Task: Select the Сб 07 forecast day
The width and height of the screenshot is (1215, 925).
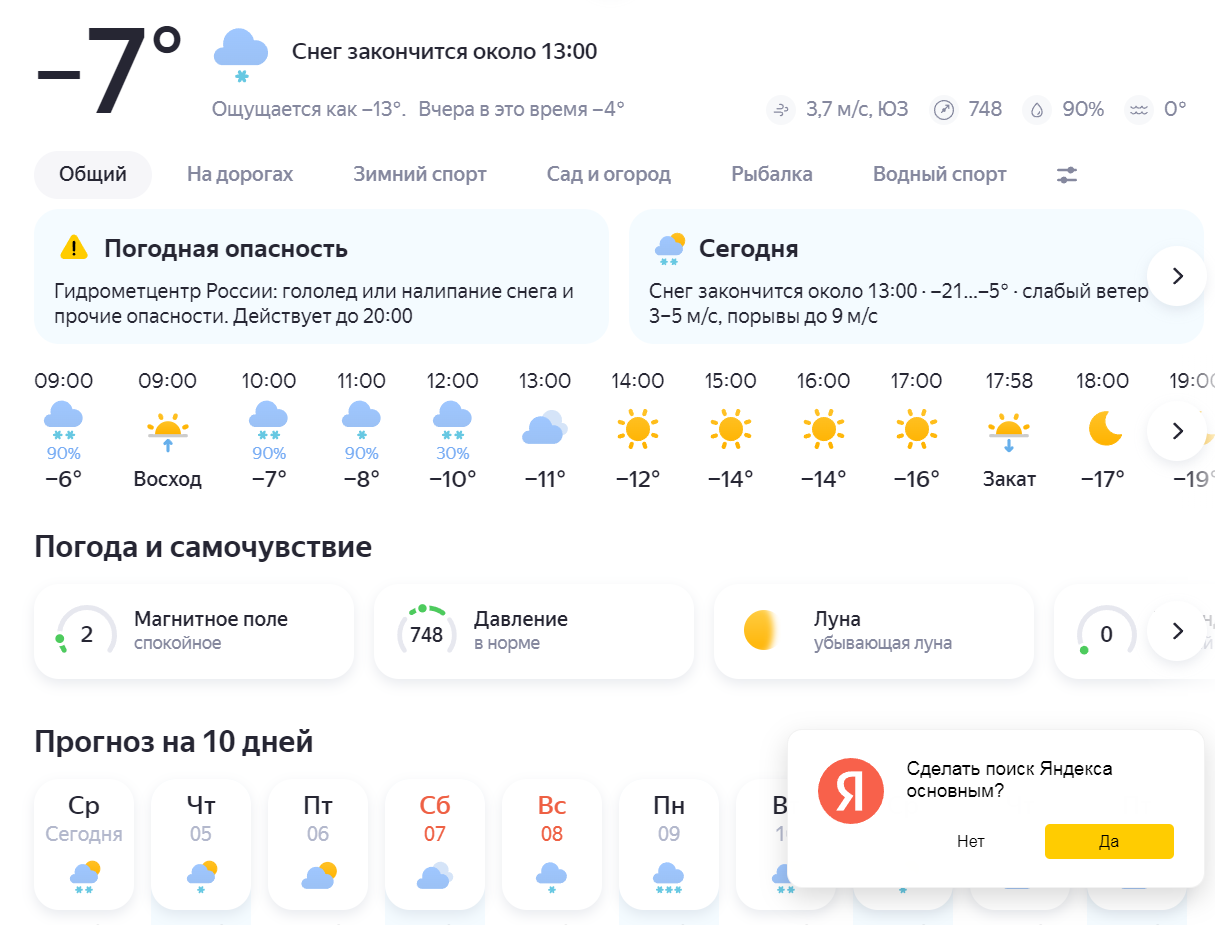Action: coord(435,844)
